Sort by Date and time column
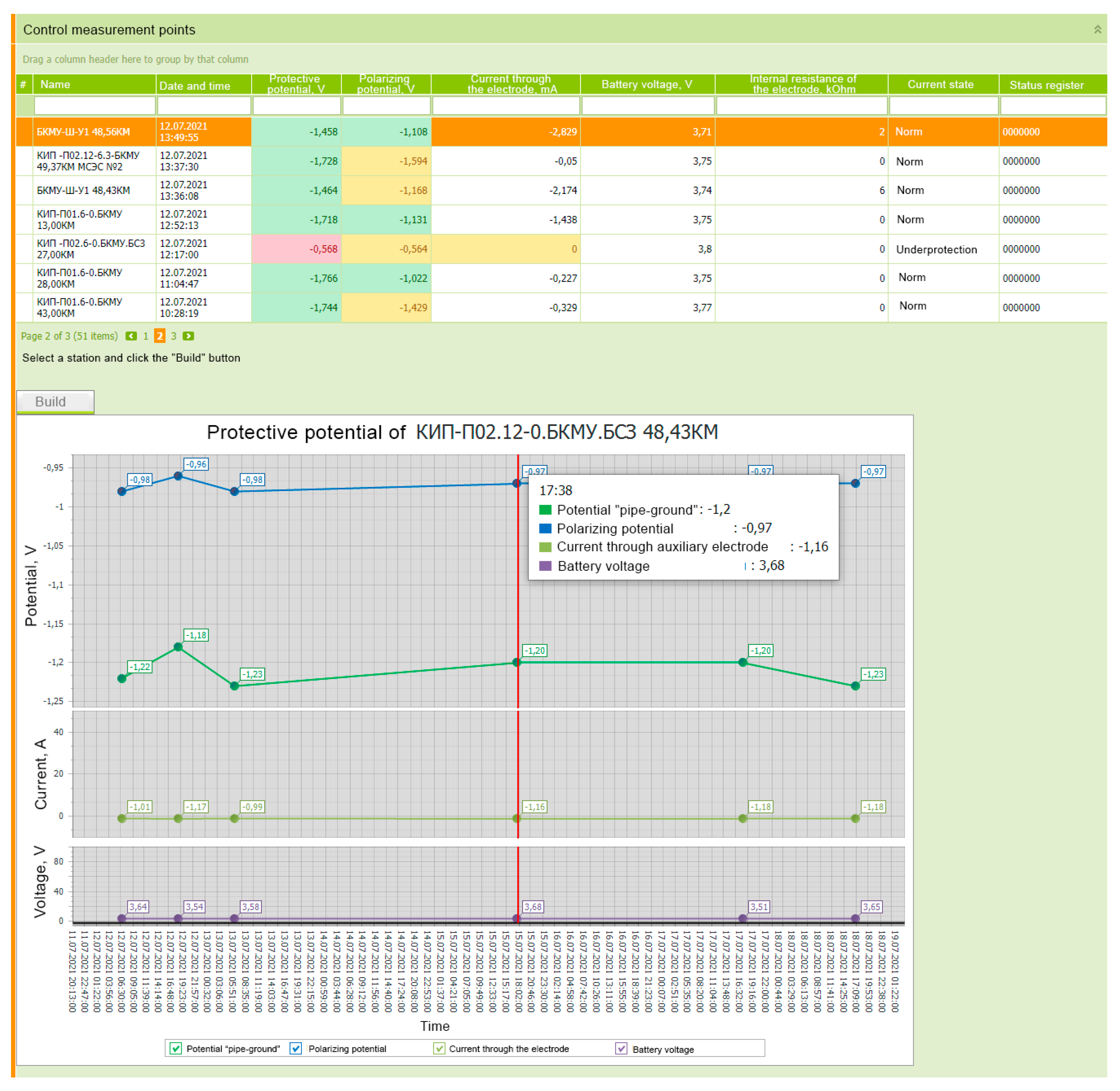The image size is (1120, 1091). tap(195, 85)
